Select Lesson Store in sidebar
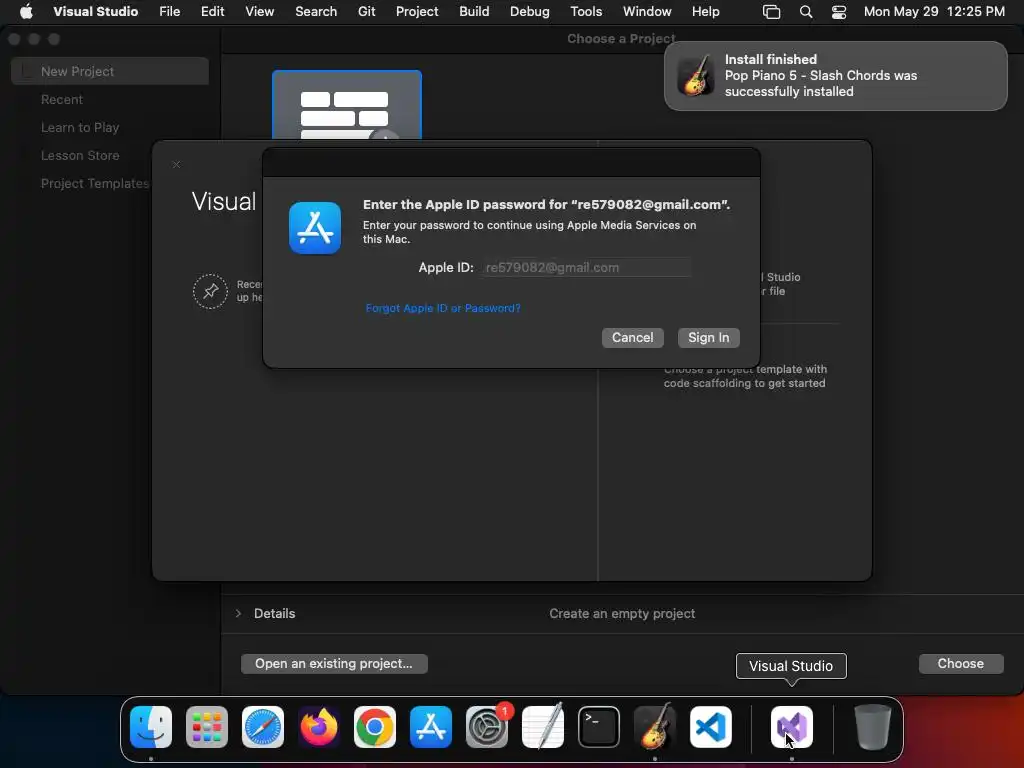The height and width of the screenshot is (768, 1024). [80, 155]
